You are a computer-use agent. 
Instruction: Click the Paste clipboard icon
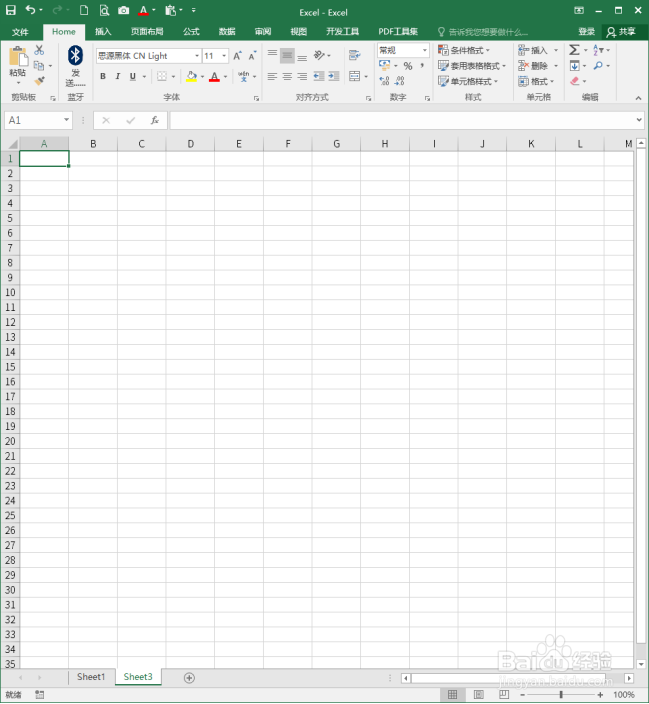18,56
